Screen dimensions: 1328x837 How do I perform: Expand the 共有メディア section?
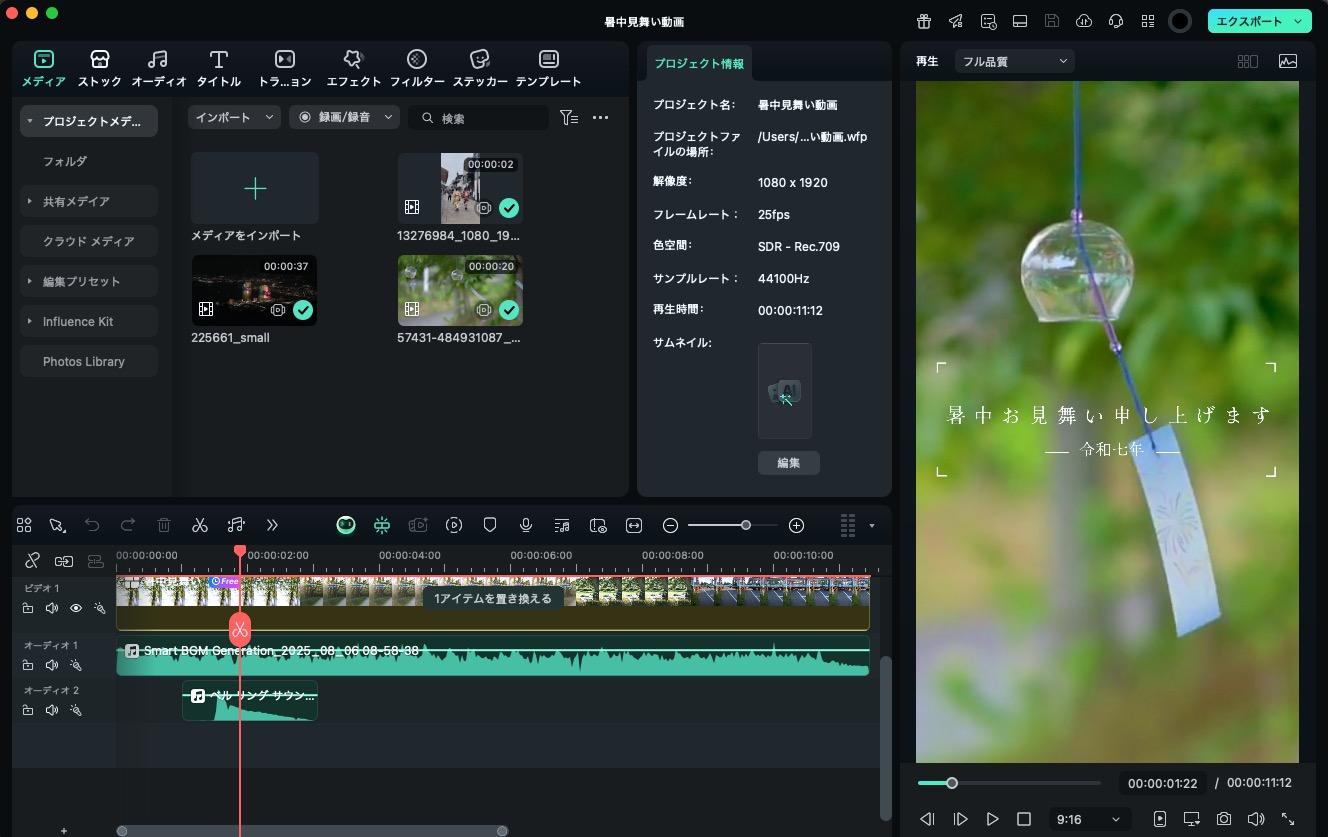point(30,201)
